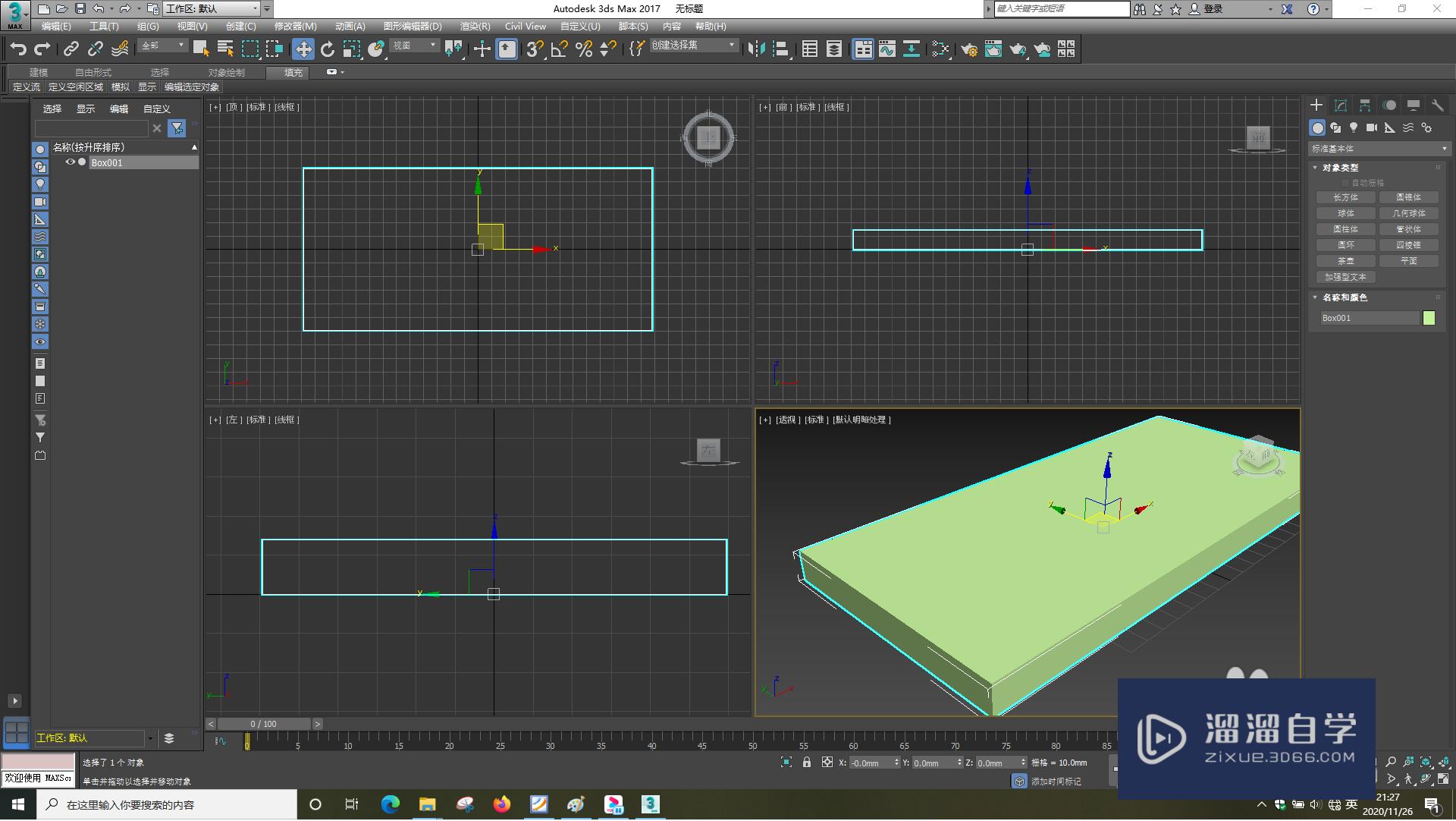Open reference coordinate system 视图 dropdown
The image size is (1456, 821).
click(414, 46)
